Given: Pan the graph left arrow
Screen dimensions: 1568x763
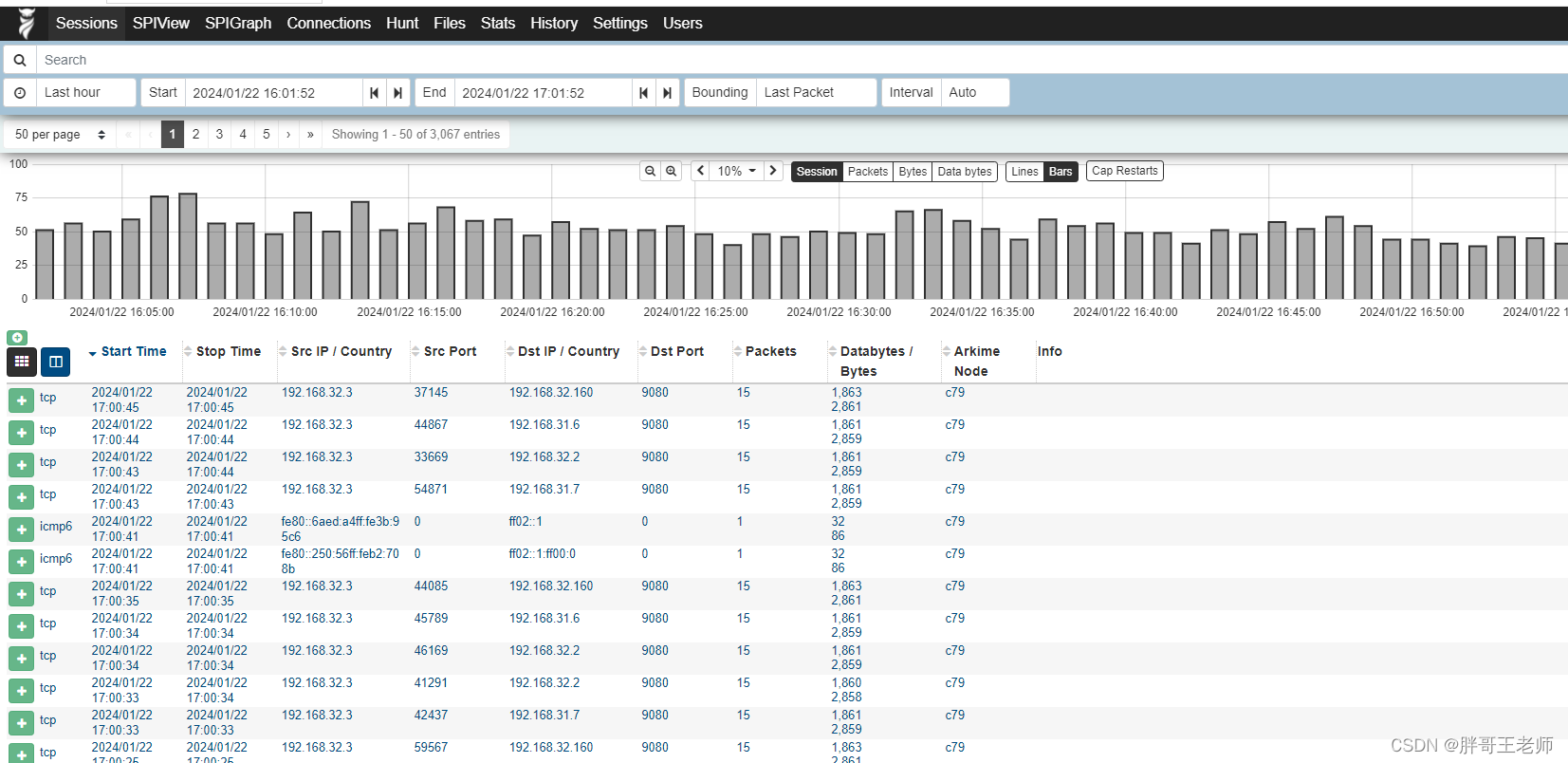Looking at the screenshot, I should [x=700, y=171].
